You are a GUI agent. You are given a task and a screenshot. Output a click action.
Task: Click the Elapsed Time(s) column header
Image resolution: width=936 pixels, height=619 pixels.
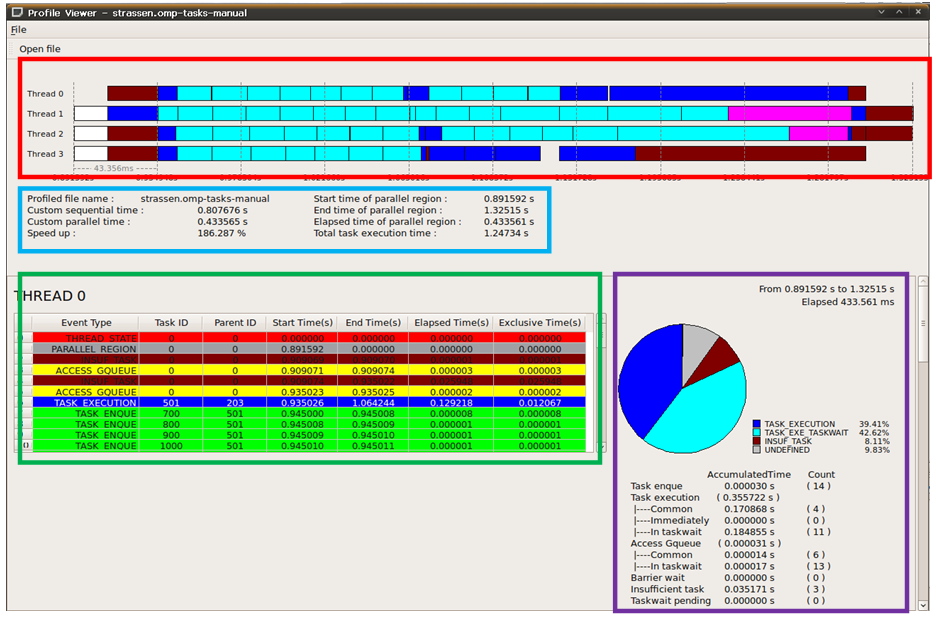coord(451,323)
